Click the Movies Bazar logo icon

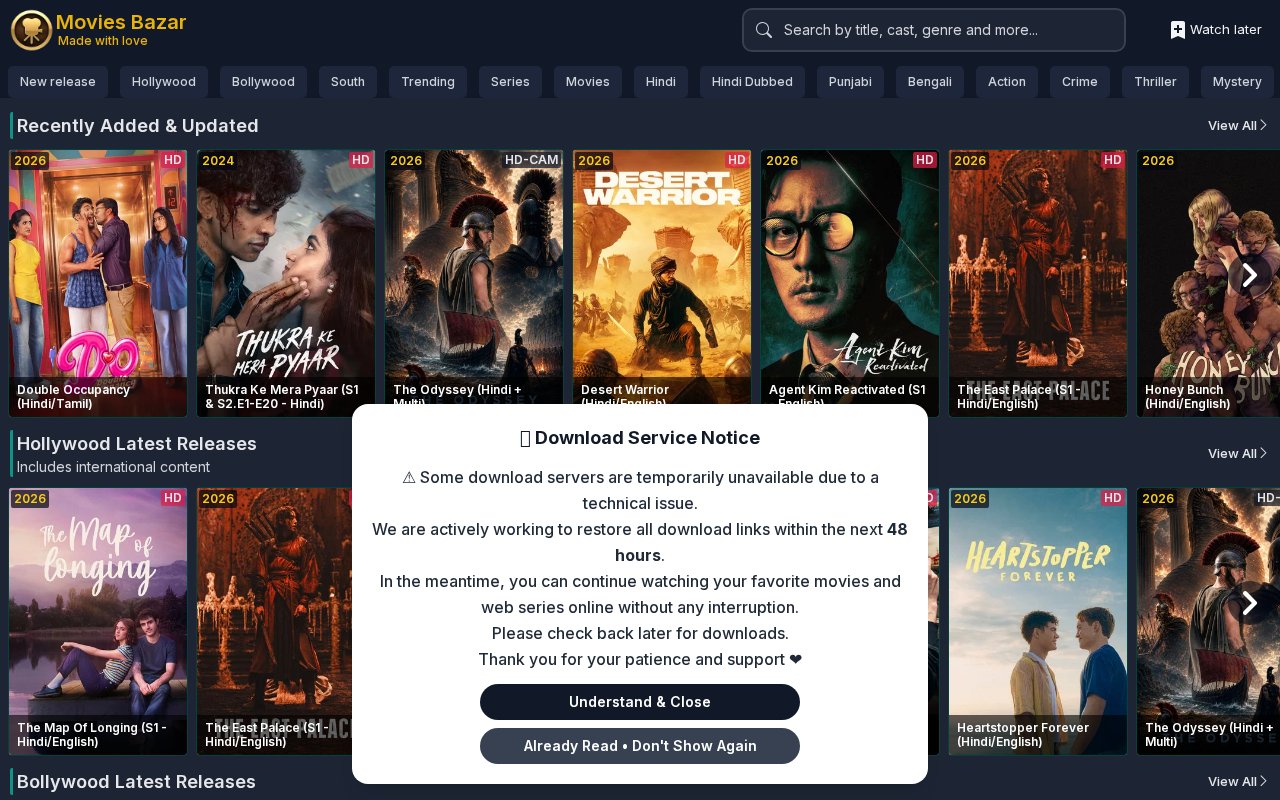[x=31, y=30]
